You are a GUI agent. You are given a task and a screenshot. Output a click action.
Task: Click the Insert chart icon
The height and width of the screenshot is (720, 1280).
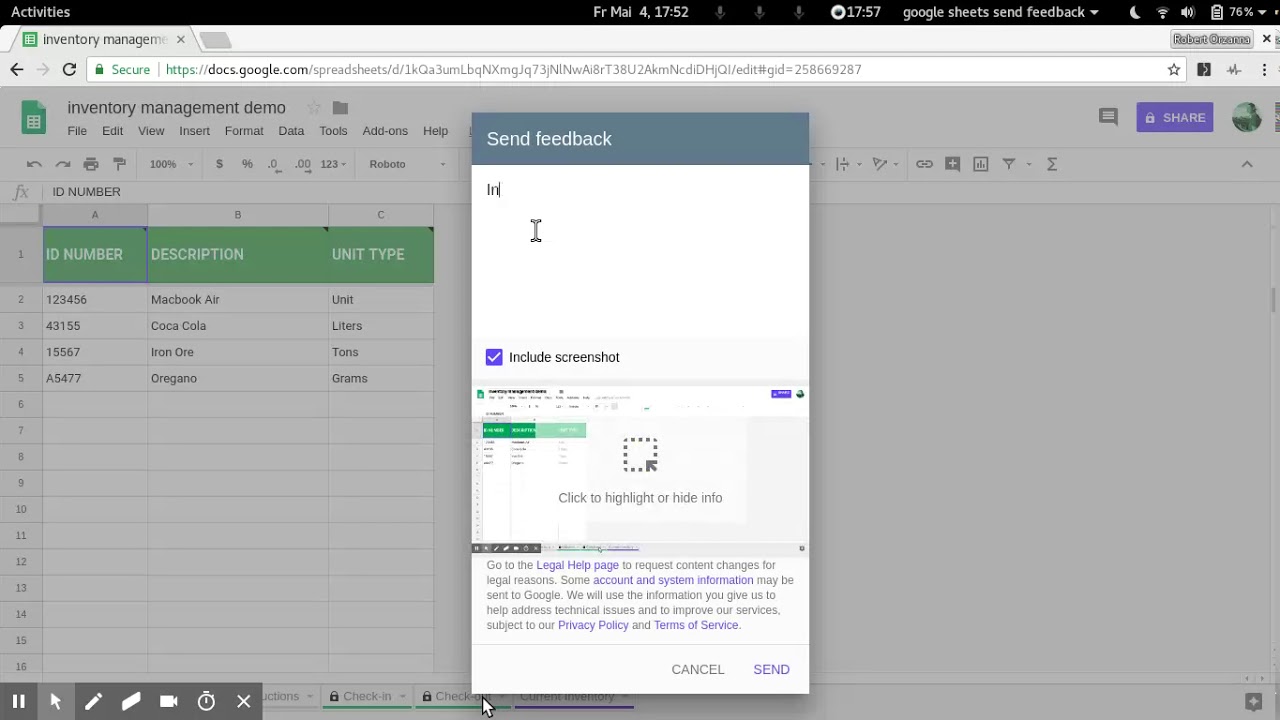(x=980, y=164)
